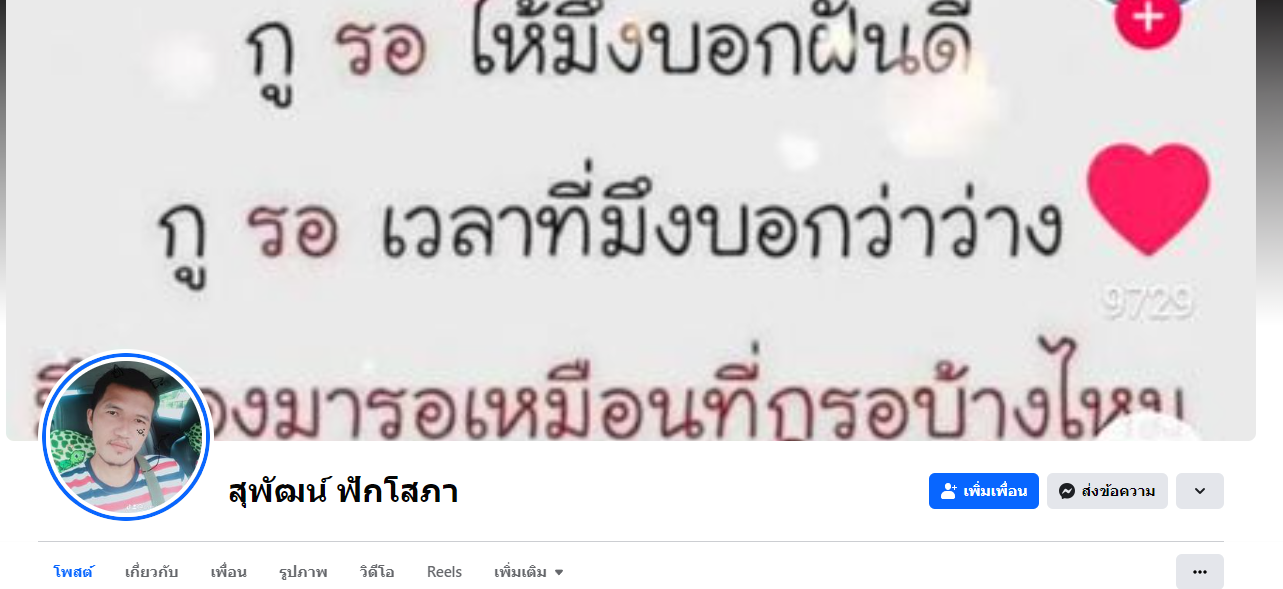The width and height of the screenshot is (1283, 589).
Task: Switch to the Reels tab
Action: click(x=444, y=572)
